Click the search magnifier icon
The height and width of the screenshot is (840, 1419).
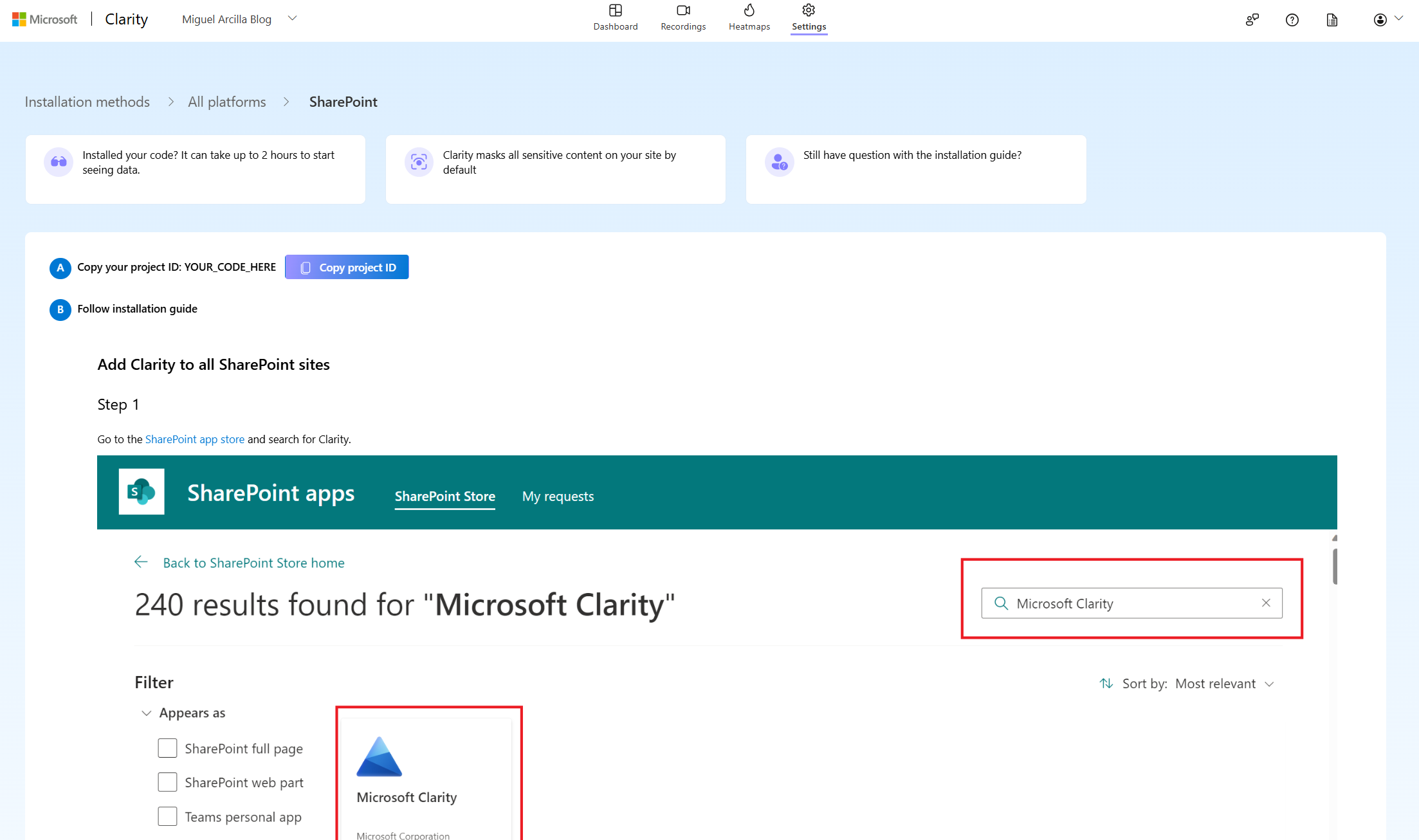click(x=1001, y=603)
